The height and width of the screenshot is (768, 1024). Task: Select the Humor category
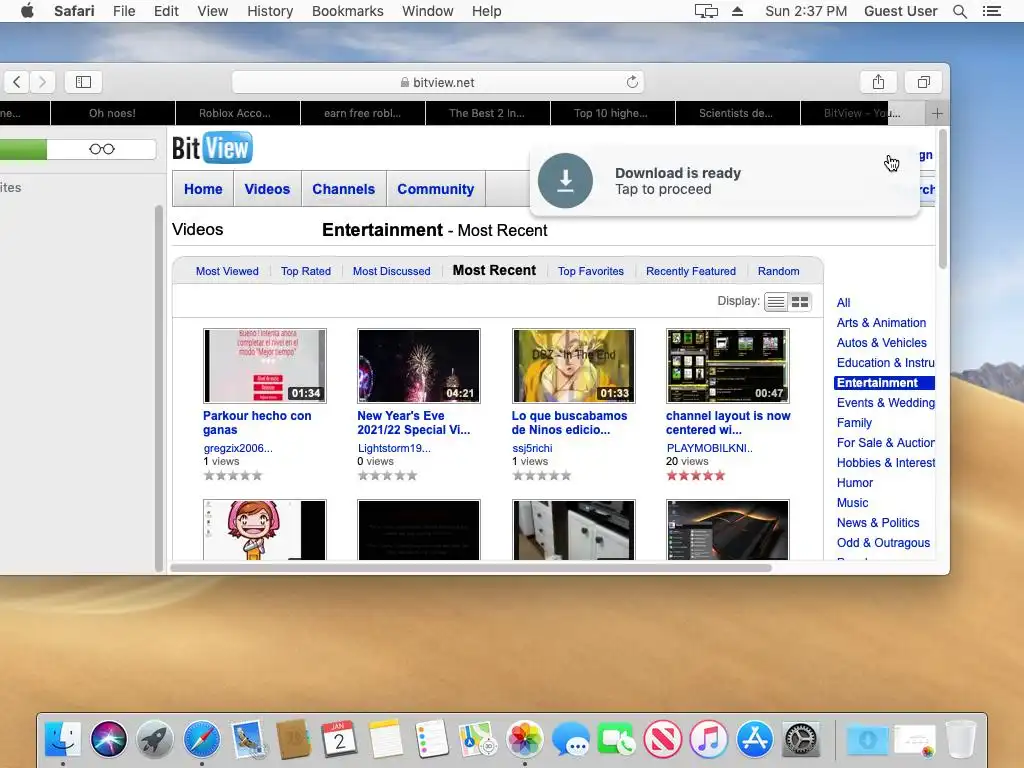pyautogui.click(x=854, y=483)
